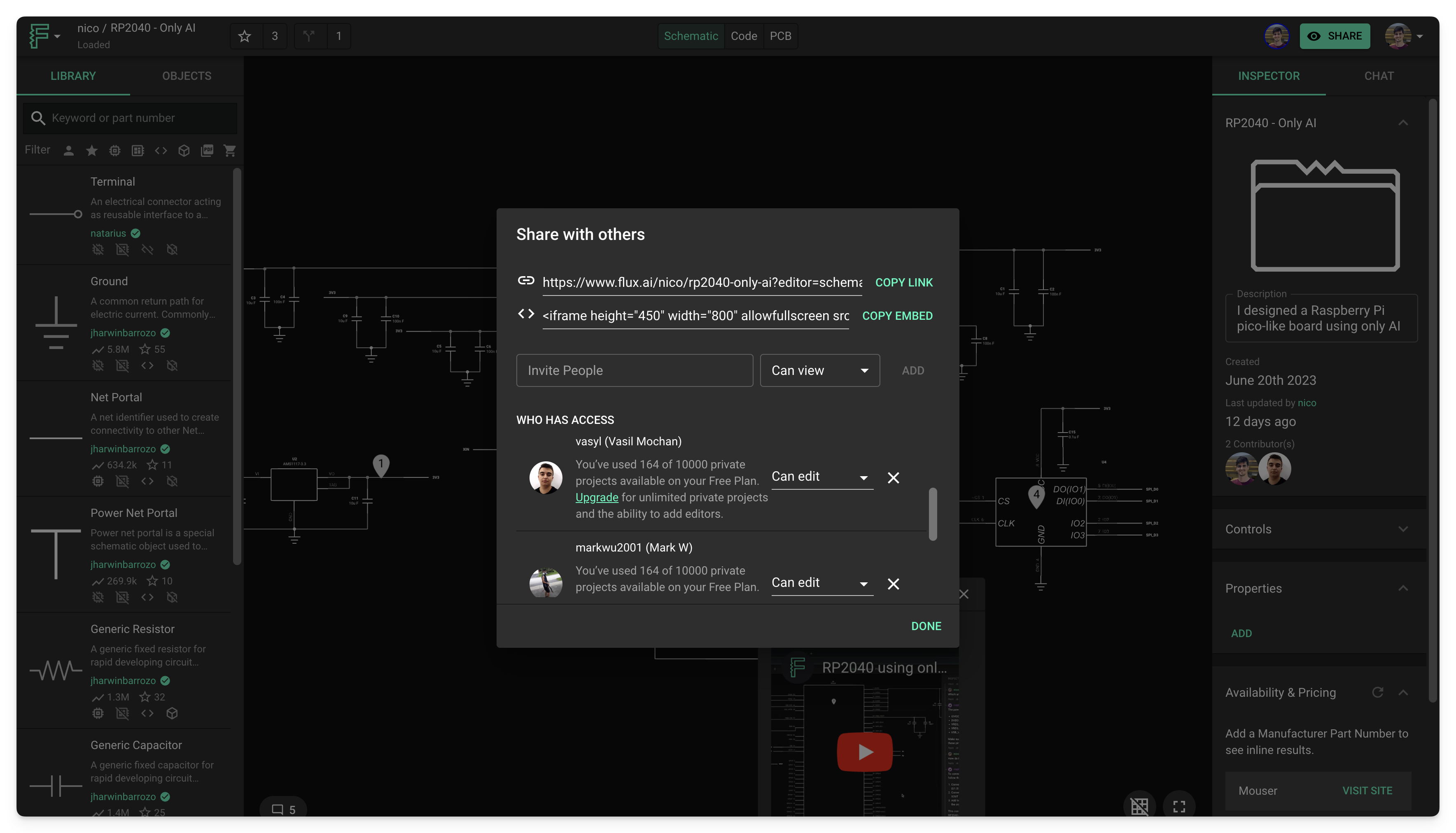This screenshot has height=833, width=1456.
Task: Click the project Description text box
Action: (1321, 318)
